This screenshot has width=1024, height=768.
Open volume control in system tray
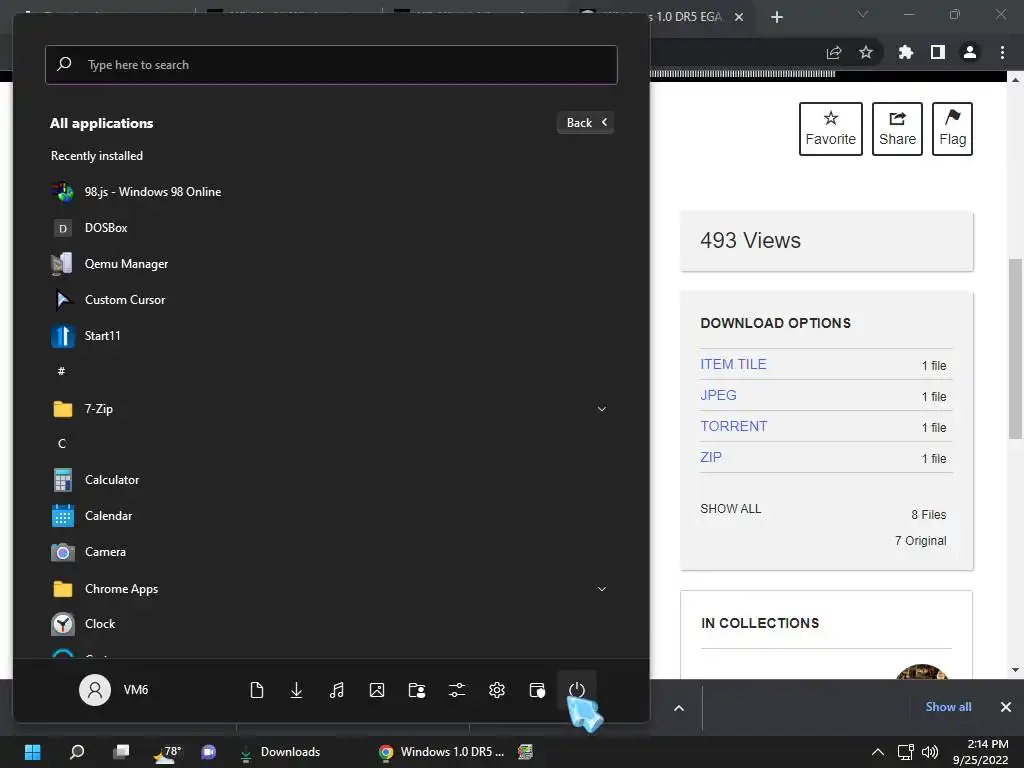(930, 752)
